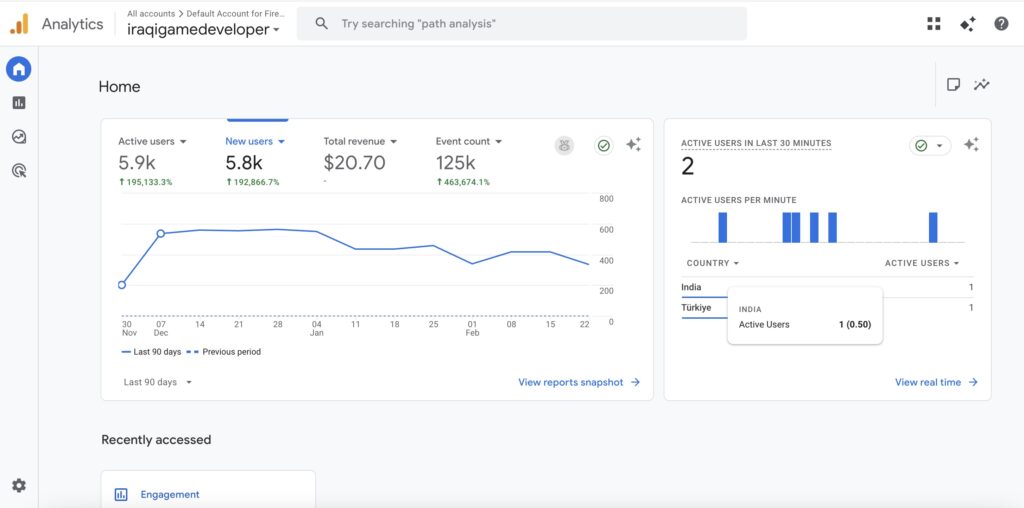Expand the realtime card checkmark dropdown

[x=930, y=146]
